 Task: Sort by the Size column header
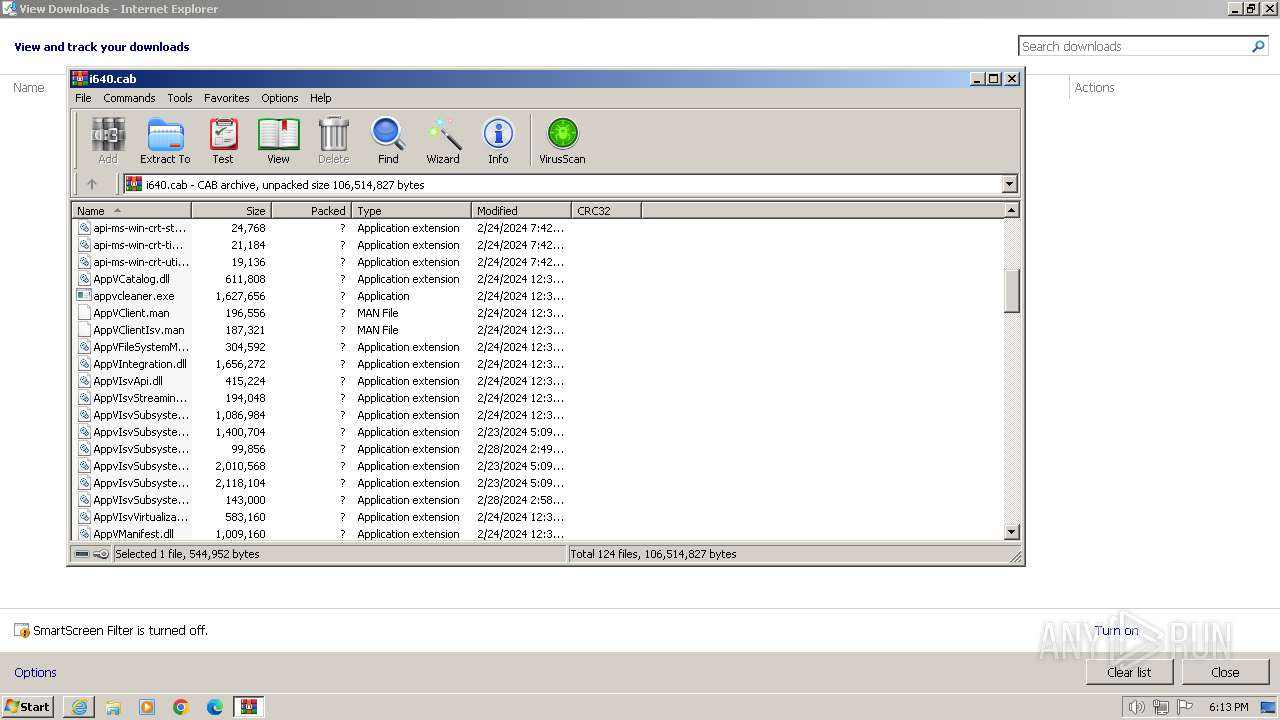(231, 211)
